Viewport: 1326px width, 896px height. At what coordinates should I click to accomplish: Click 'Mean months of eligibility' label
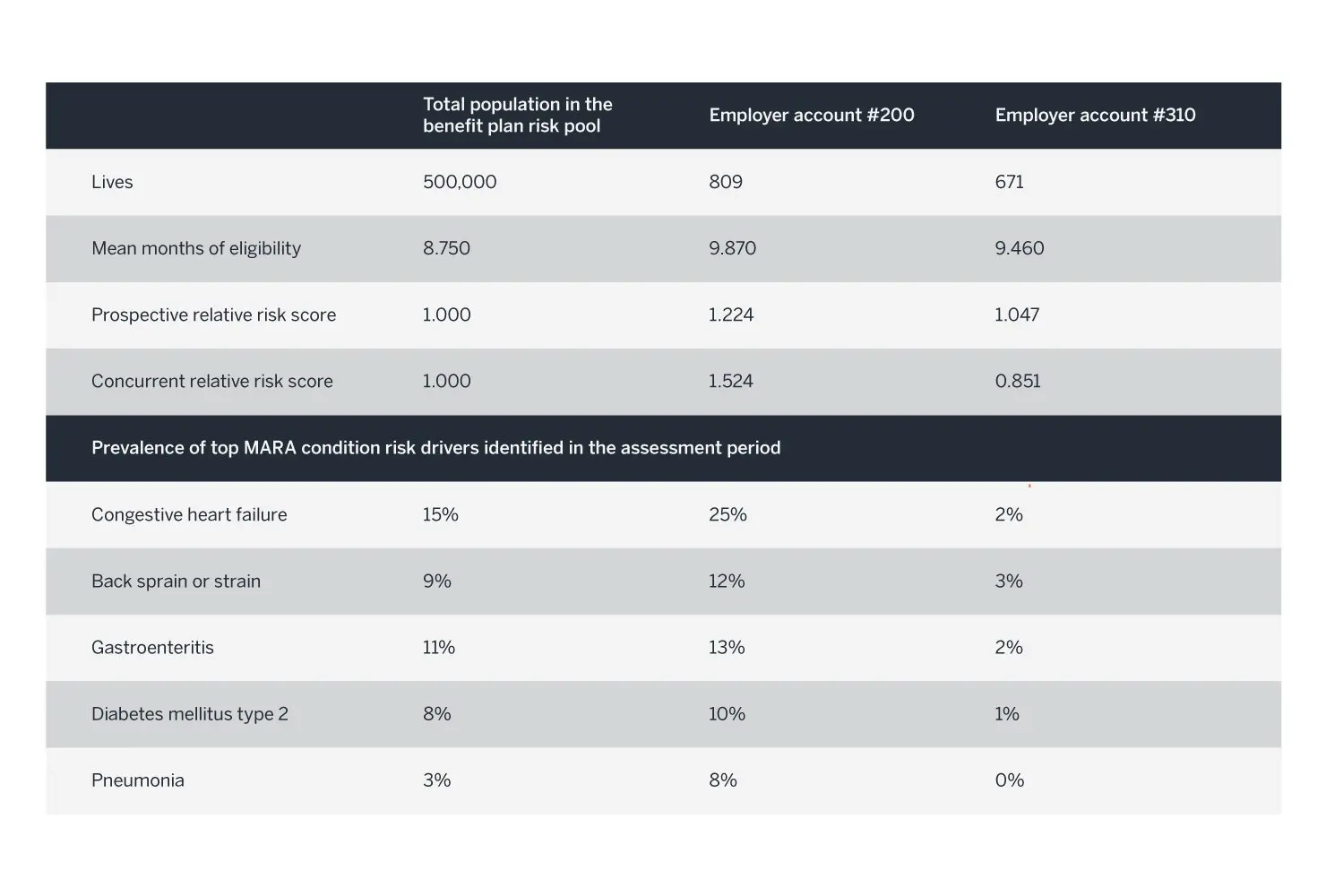[196, 248]
